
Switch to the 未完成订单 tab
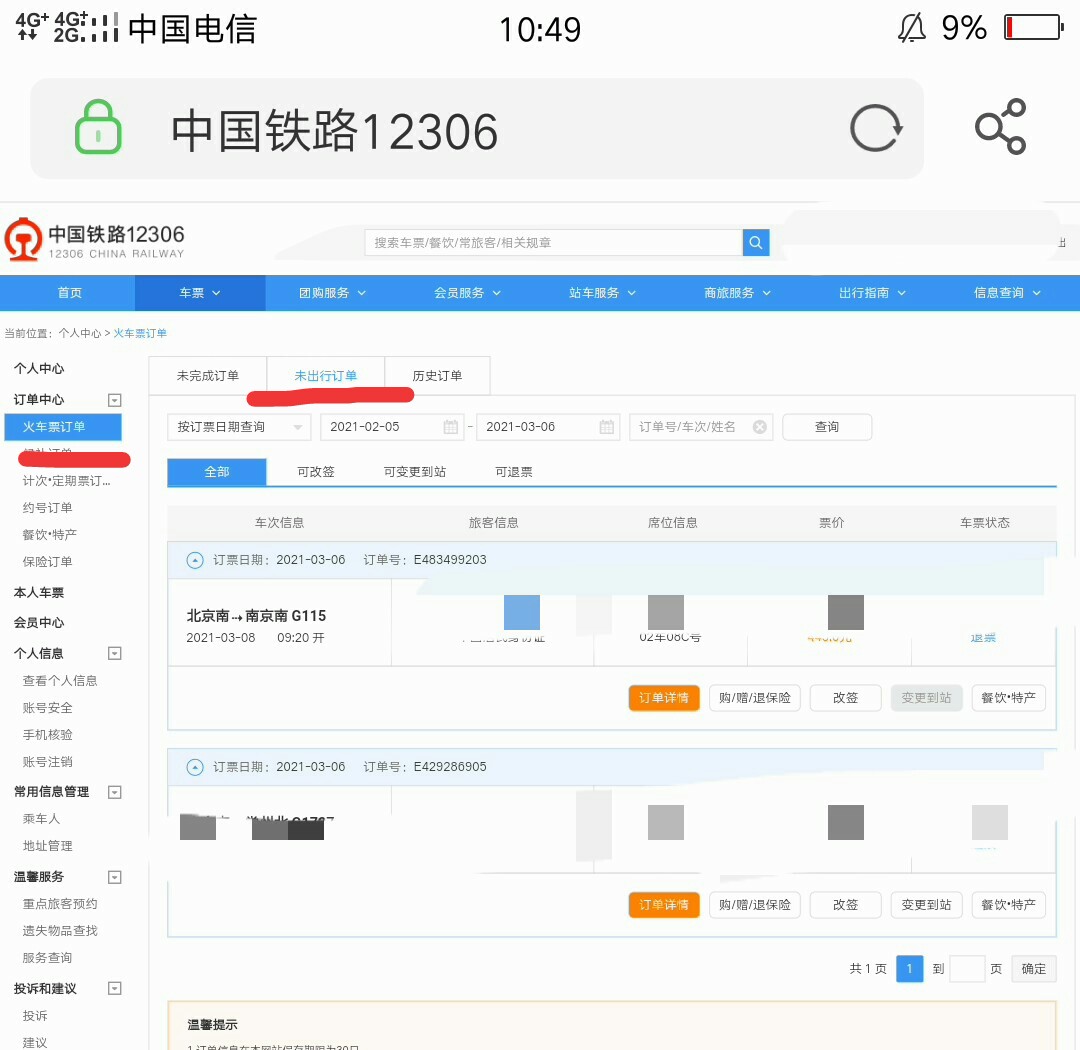(x=207, y=375)
